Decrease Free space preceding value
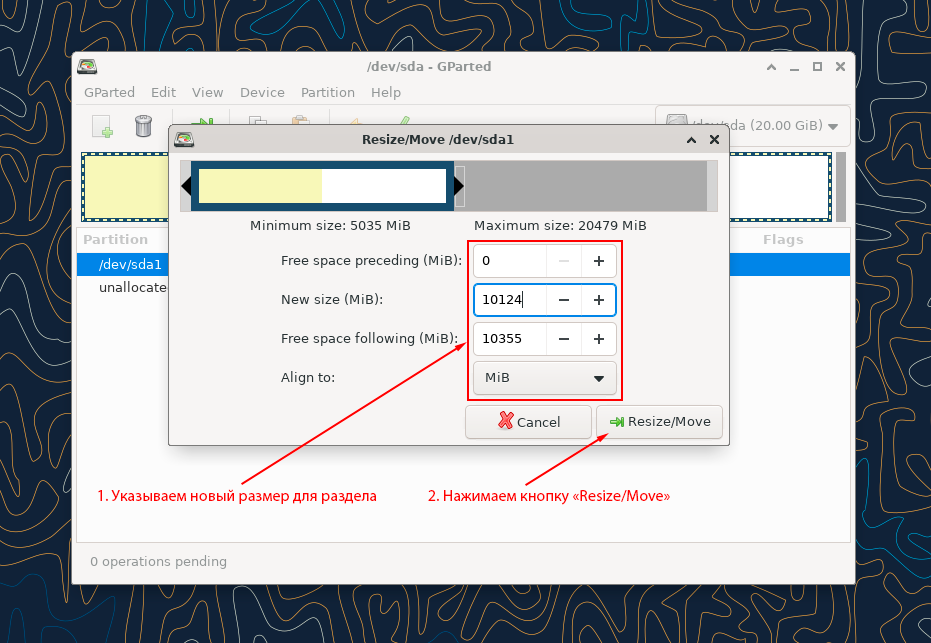This screenshot has width=931, height=643. [563, 261]
